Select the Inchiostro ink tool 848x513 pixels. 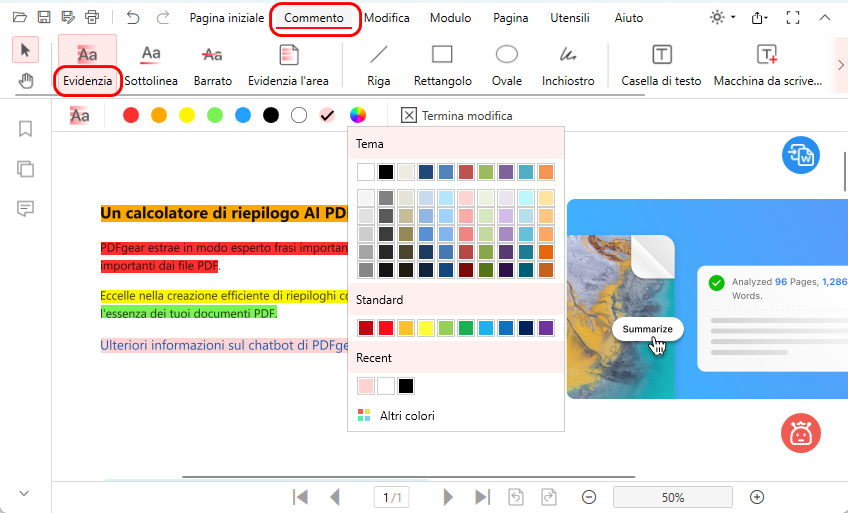click(x=568, y=66)
